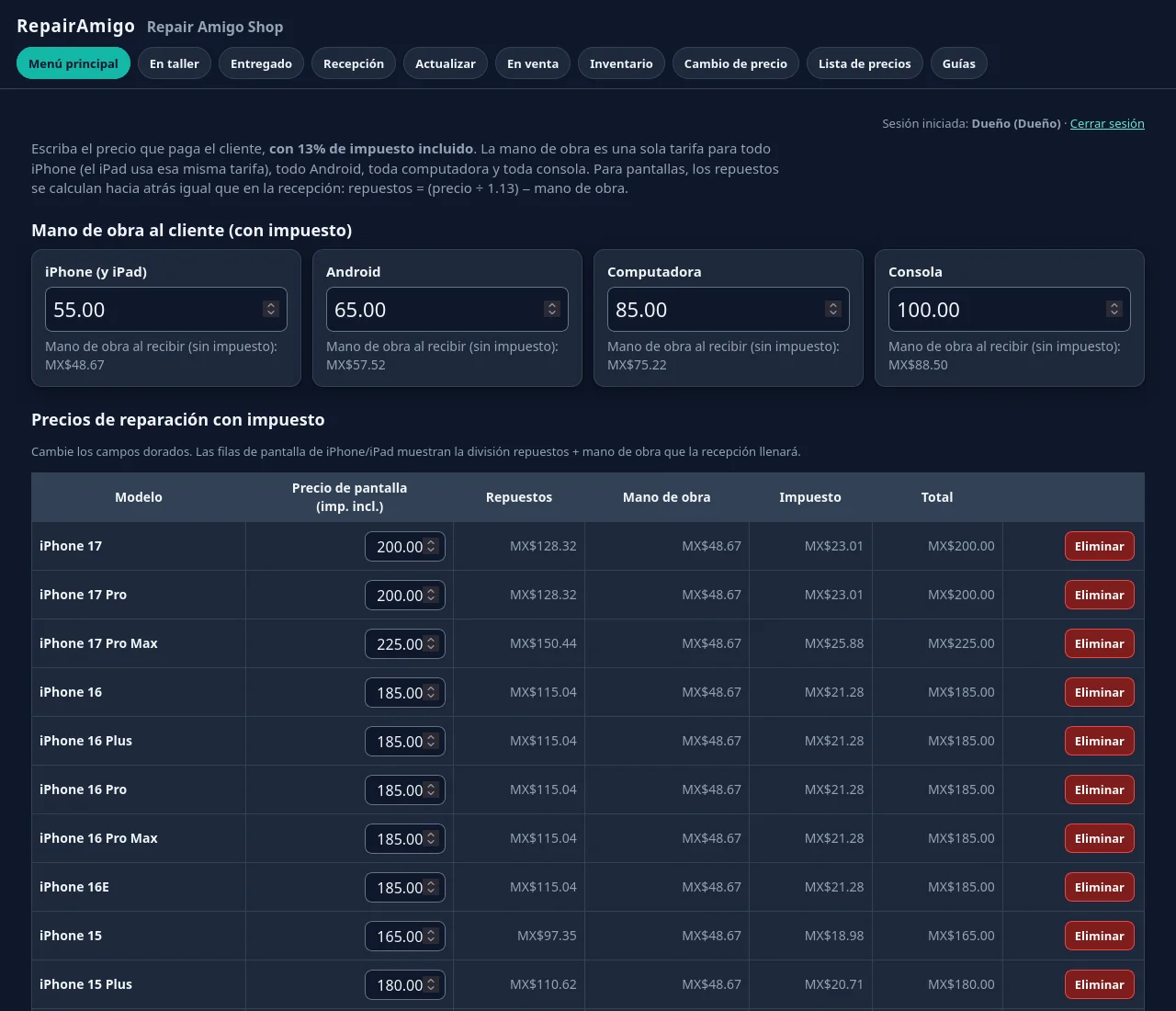
Task: Click Eliminar for iPhone 16
Action: 1100,692
